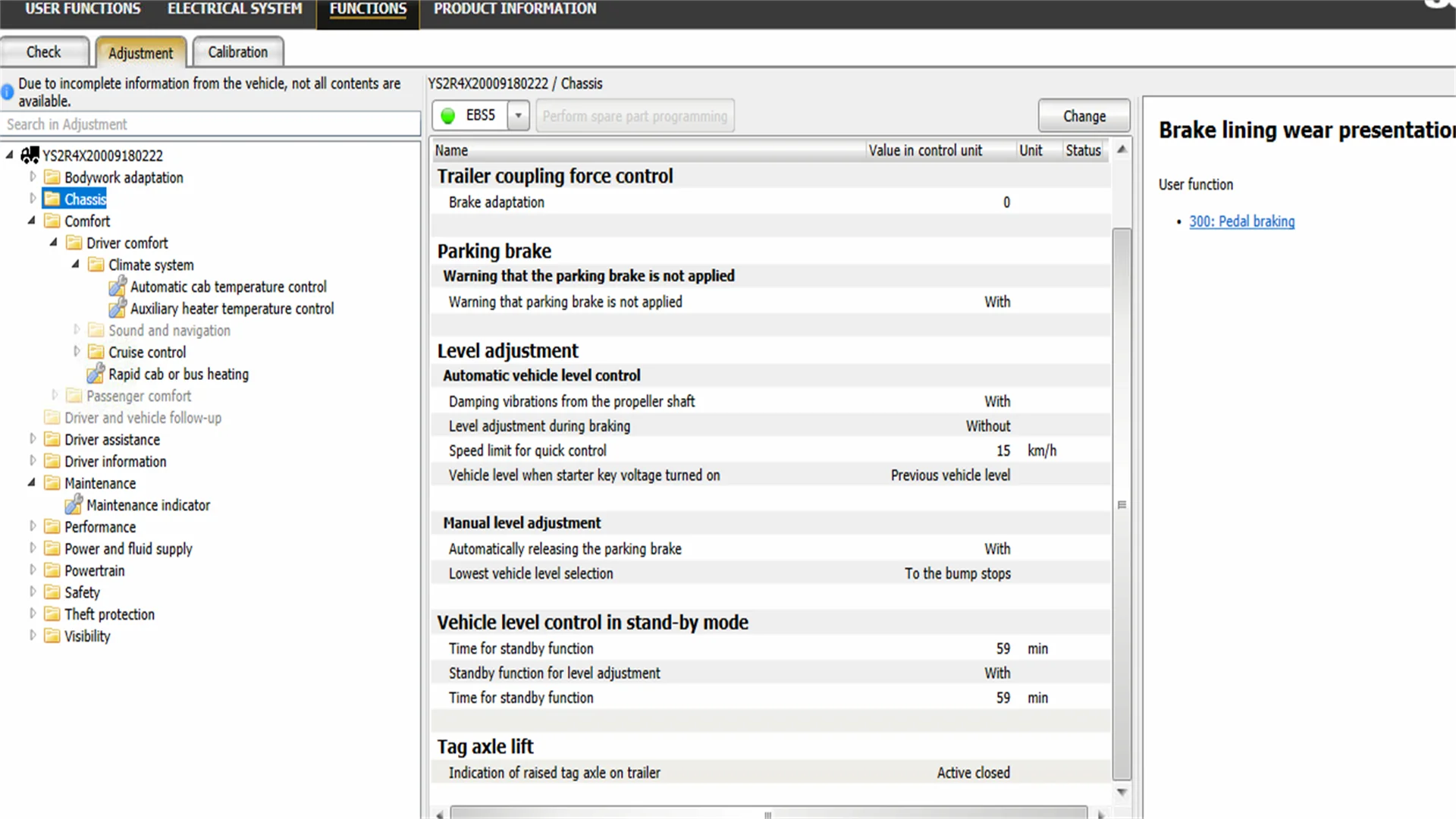Collapse the Driver comfort tree node

[54, 243]
